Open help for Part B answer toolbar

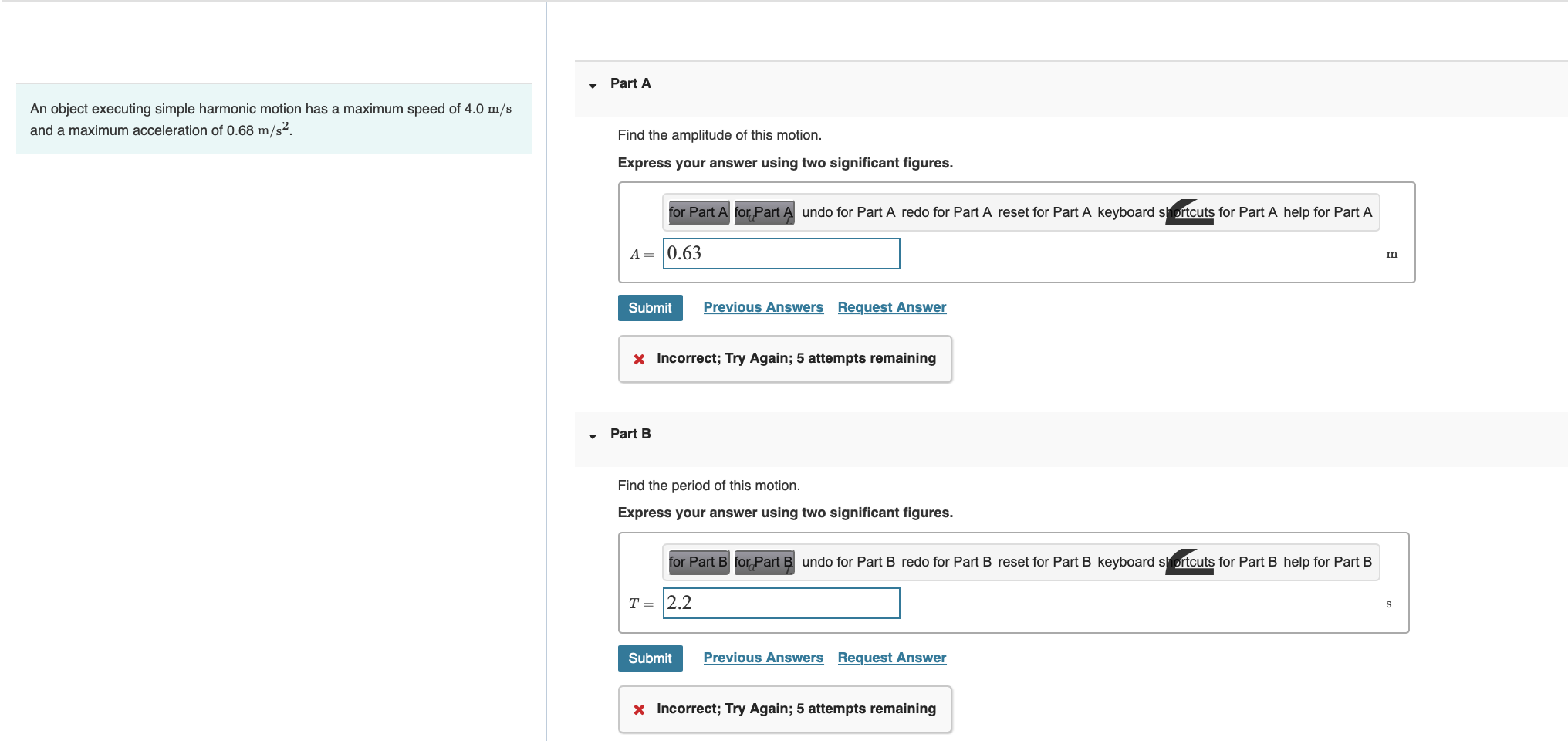pos(1328,562)
